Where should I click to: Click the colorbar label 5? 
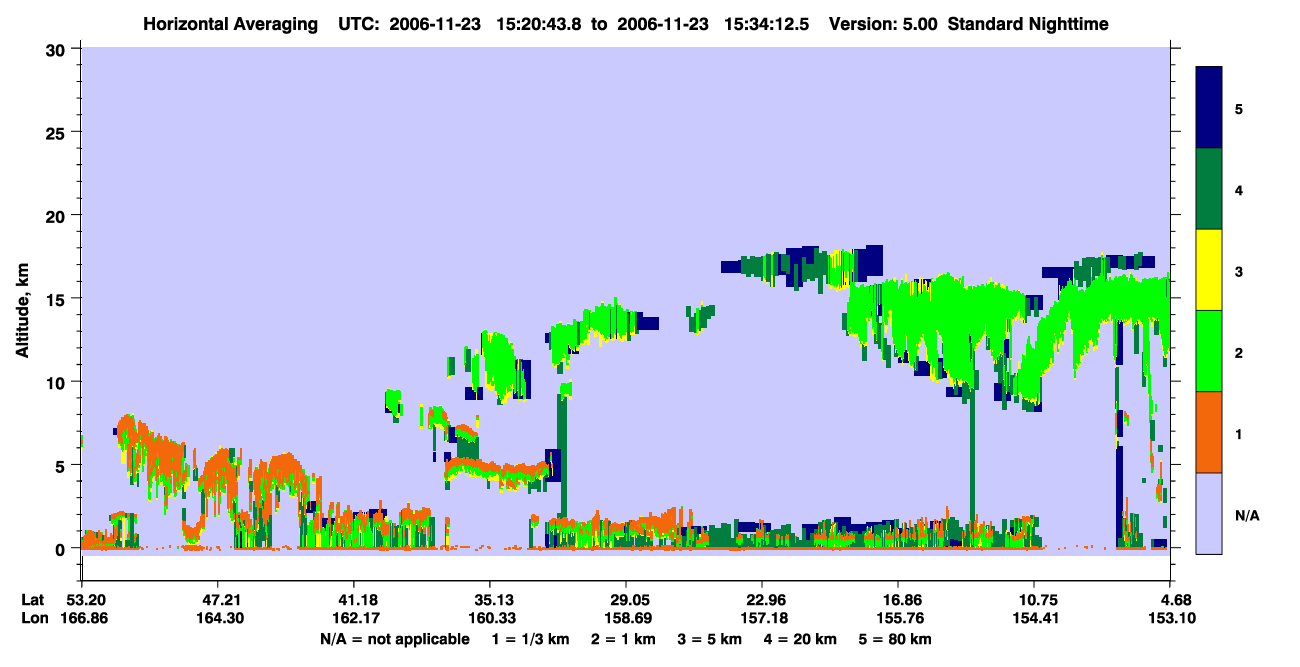click(x=1239, y=108)
